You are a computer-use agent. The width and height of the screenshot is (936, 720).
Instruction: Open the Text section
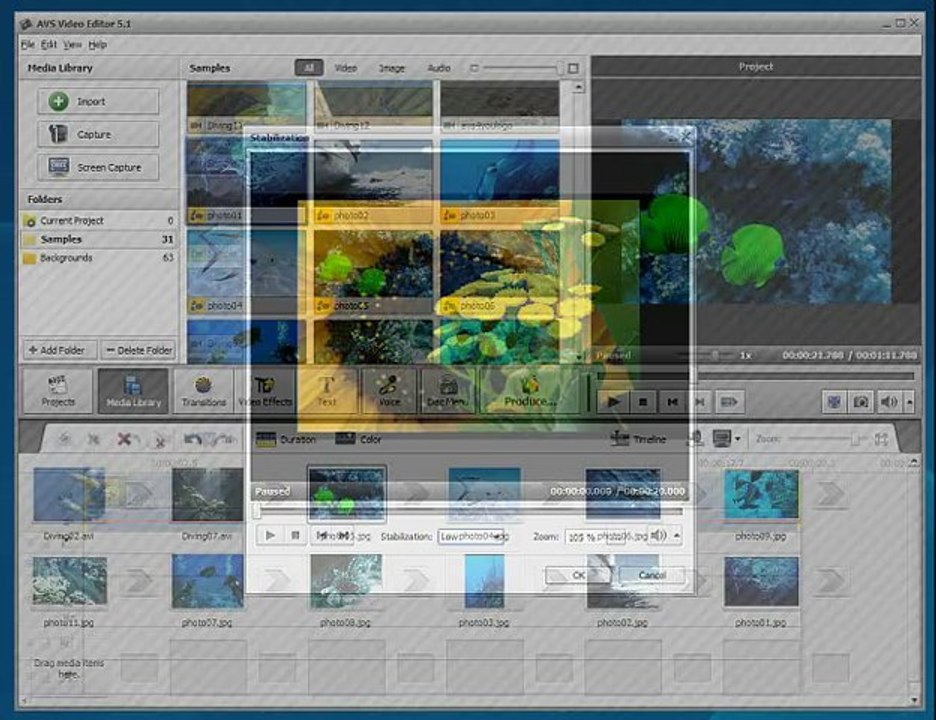pos(327,390)
